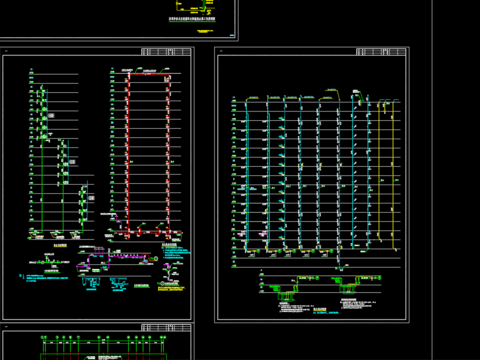Click the title block of the right drawing sheet
Image resolution: width=480 pixels, height=360 pixels.
coord(381,52)
